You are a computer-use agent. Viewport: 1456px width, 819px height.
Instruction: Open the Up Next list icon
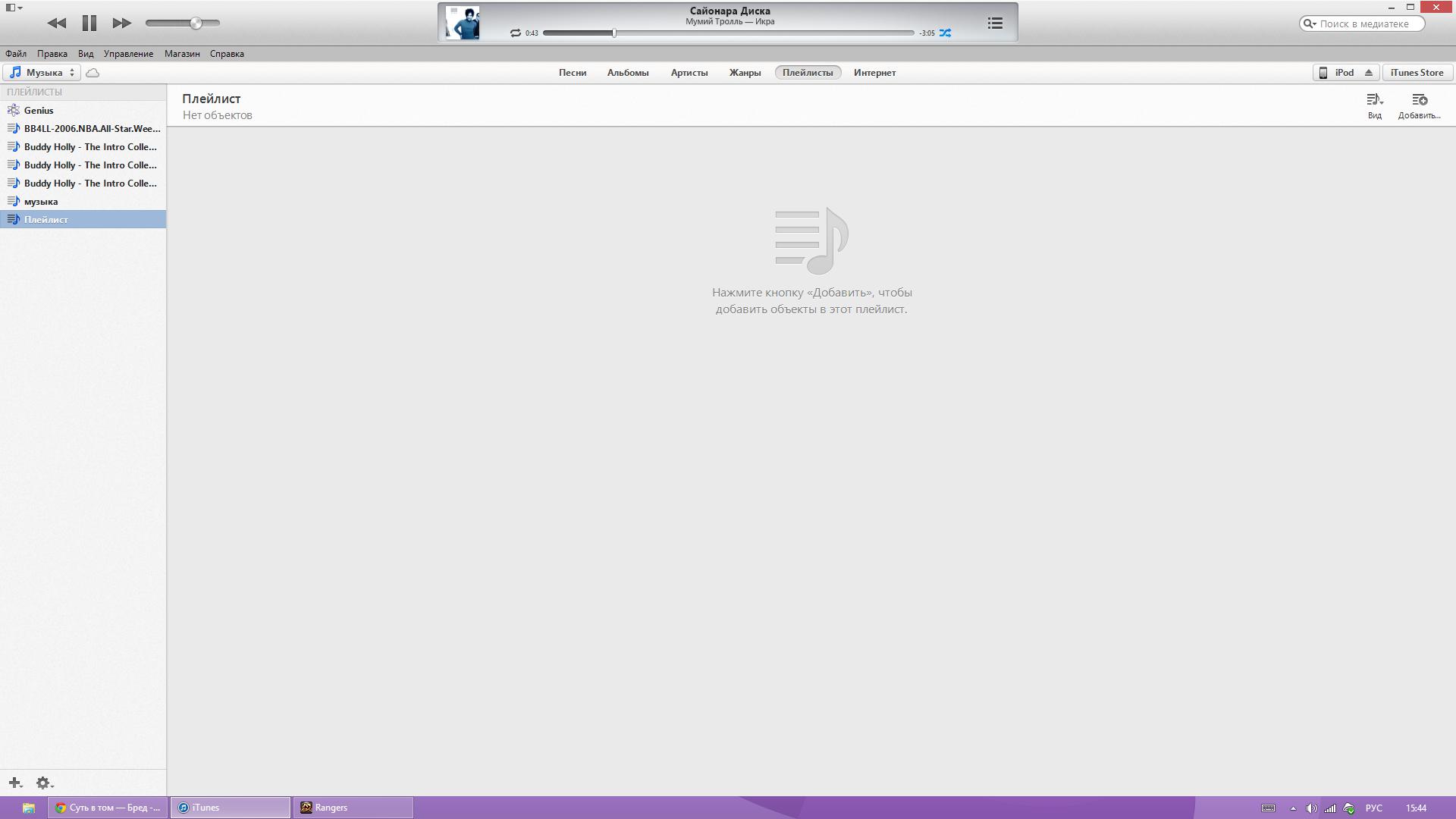tap(995, 24)
